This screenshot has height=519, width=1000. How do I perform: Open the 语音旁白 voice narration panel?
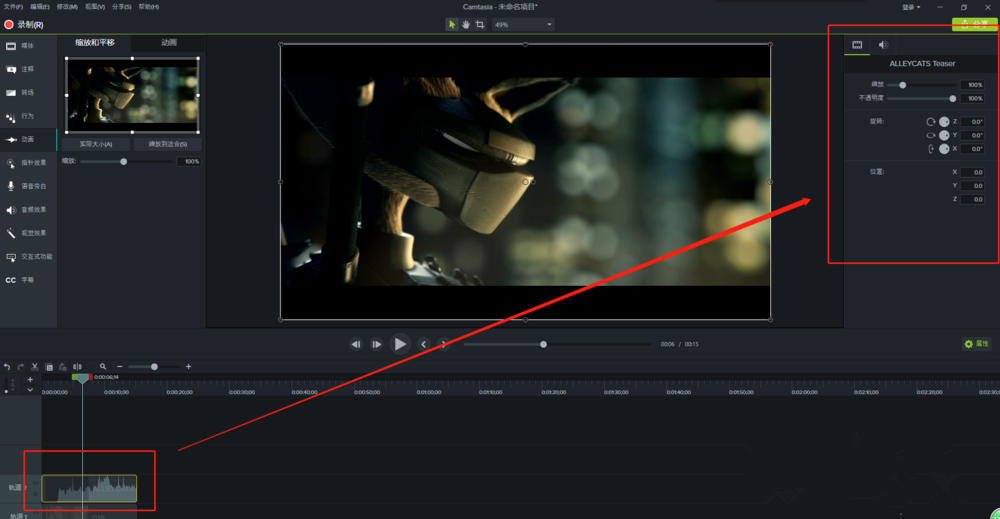point(28,186)
